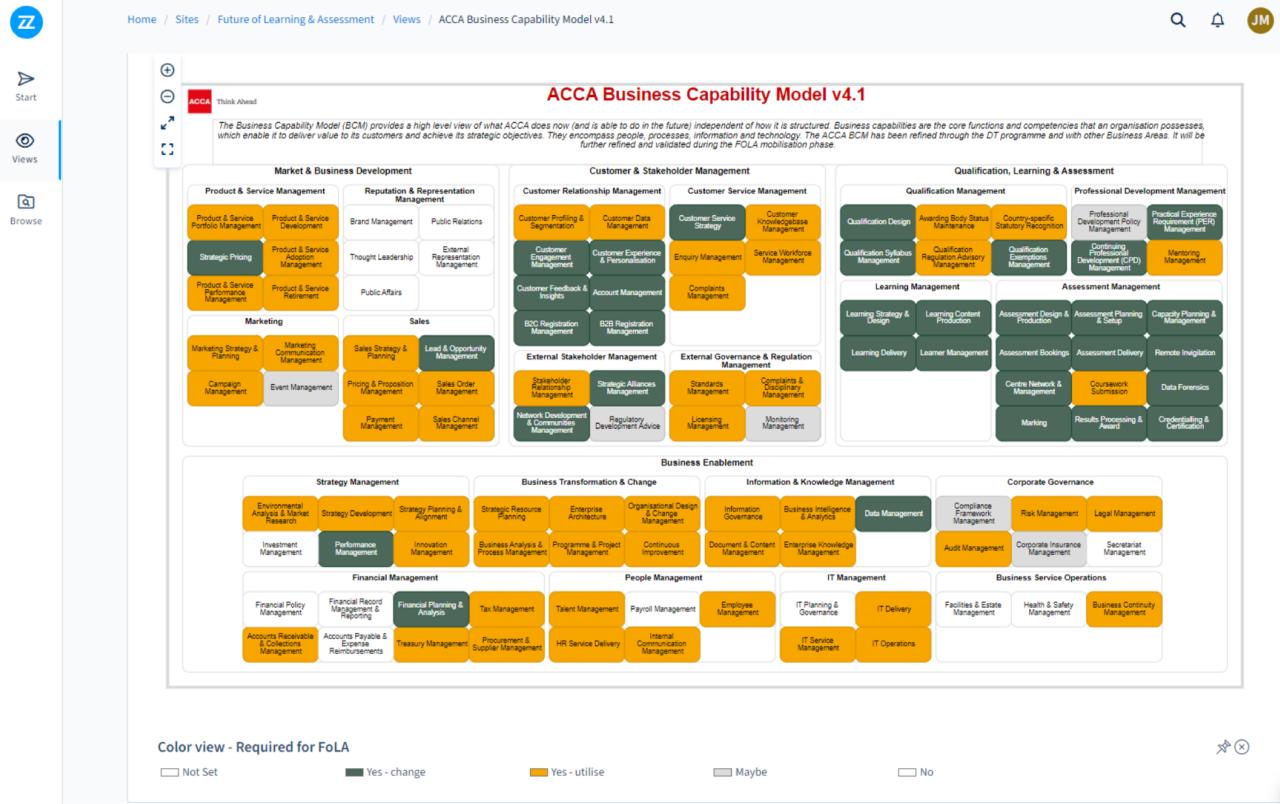Click the Learning Delivery box
Screen dimensions: 1280x804
[x=878, y=353]
